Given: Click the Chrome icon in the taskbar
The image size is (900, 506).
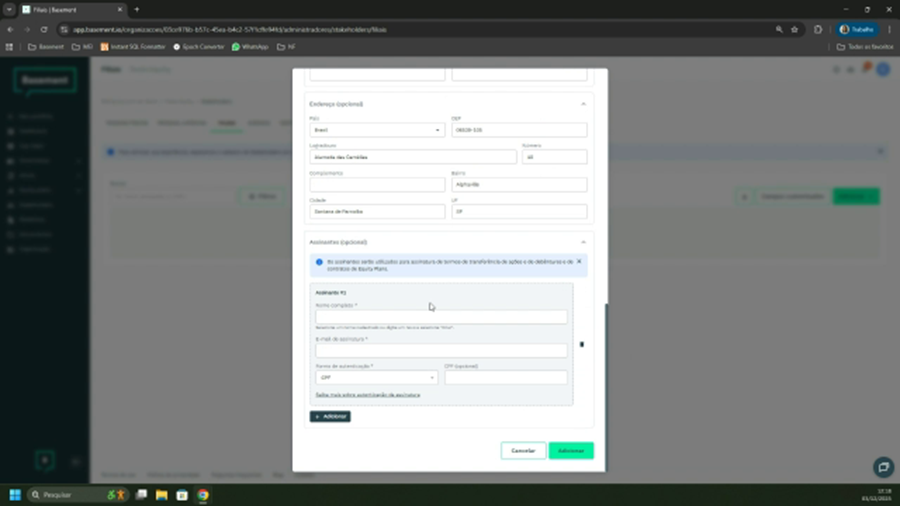Looking at the screenshot, I should 203,495.
